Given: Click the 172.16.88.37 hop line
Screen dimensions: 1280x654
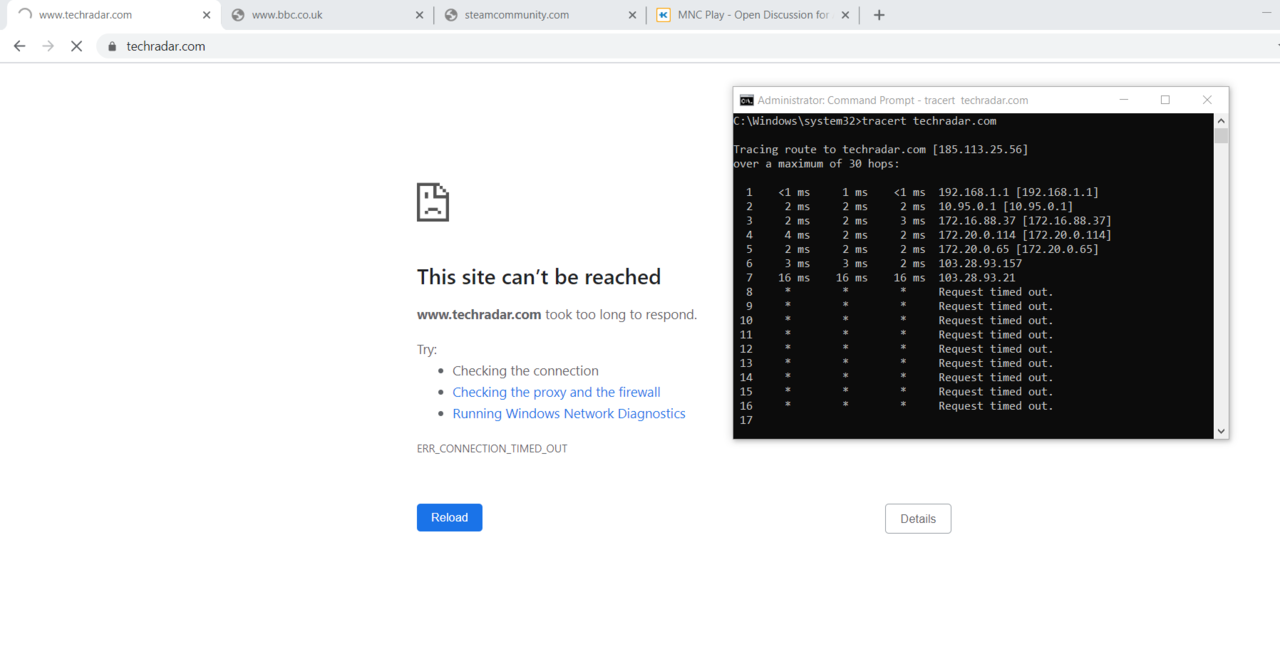Looking at the screenshot, I should 927,220.
